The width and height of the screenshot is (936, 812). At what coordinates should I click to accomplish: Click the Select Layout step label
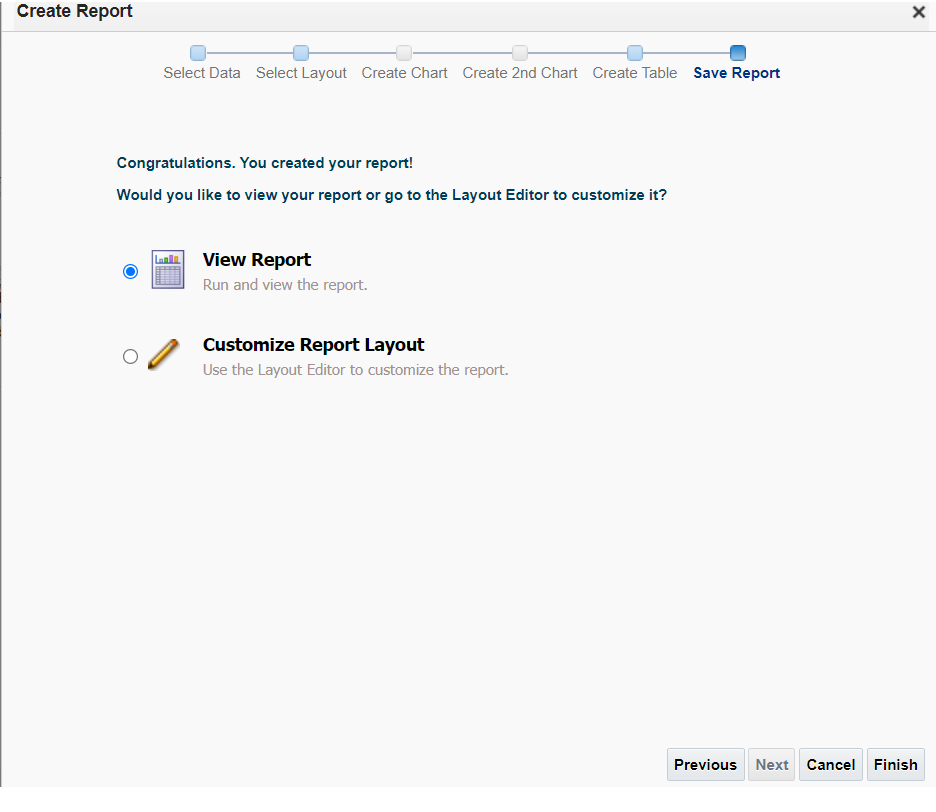[x=301, y=72]
